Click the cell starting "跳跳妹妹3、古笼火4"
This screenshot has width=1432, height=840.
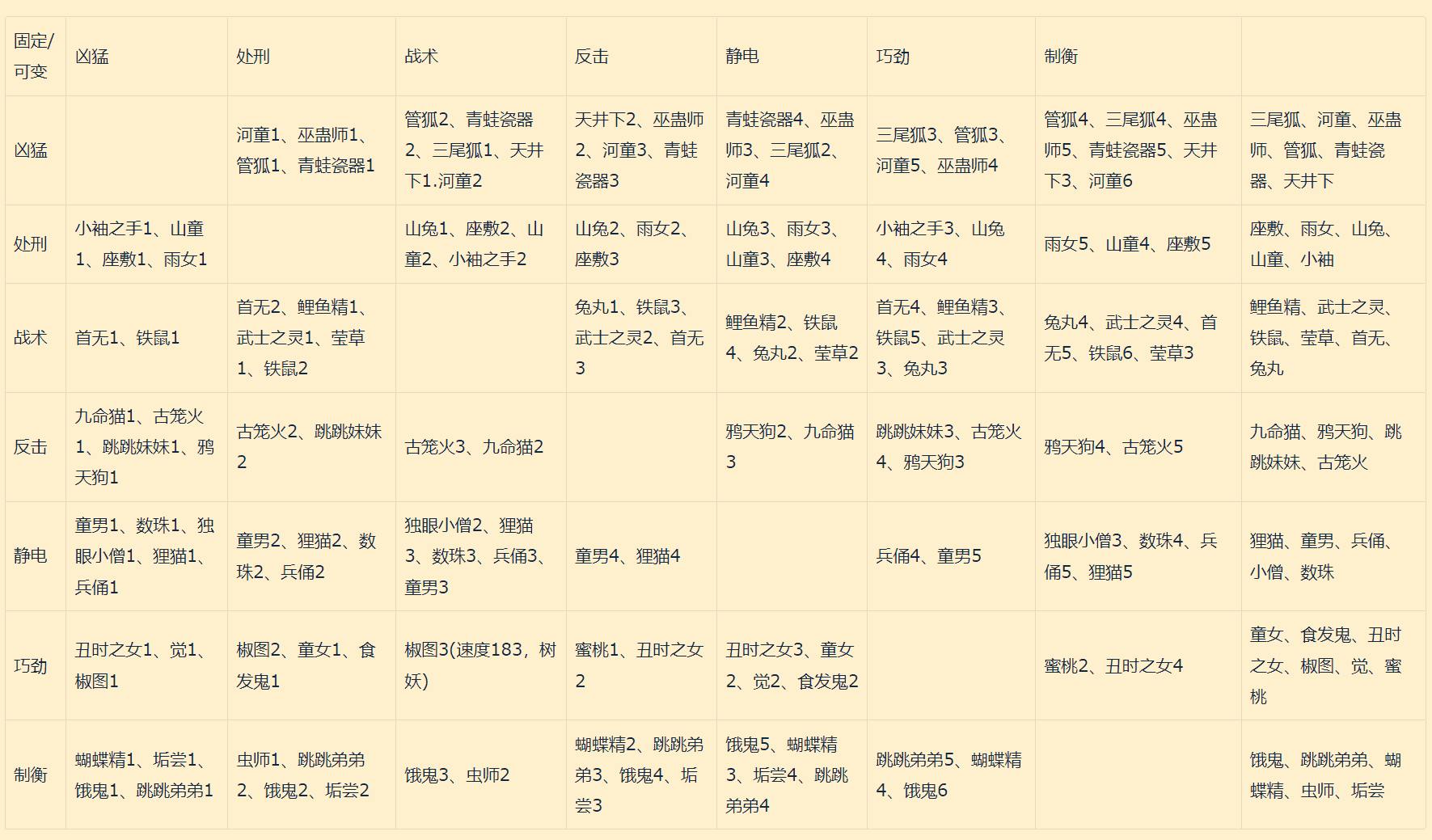tap(951, 447)
